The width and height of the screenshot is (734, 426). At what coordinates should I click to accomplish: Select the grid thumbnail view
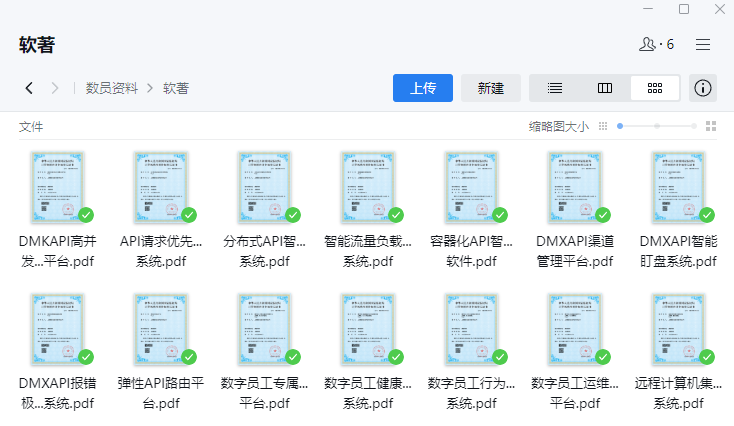655,88
